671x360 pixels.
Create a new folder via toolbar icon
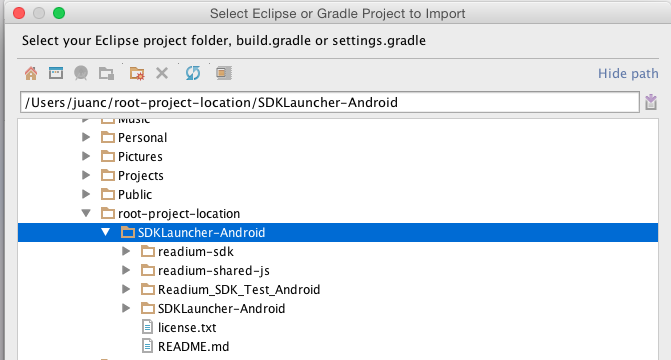click(106, 73)
